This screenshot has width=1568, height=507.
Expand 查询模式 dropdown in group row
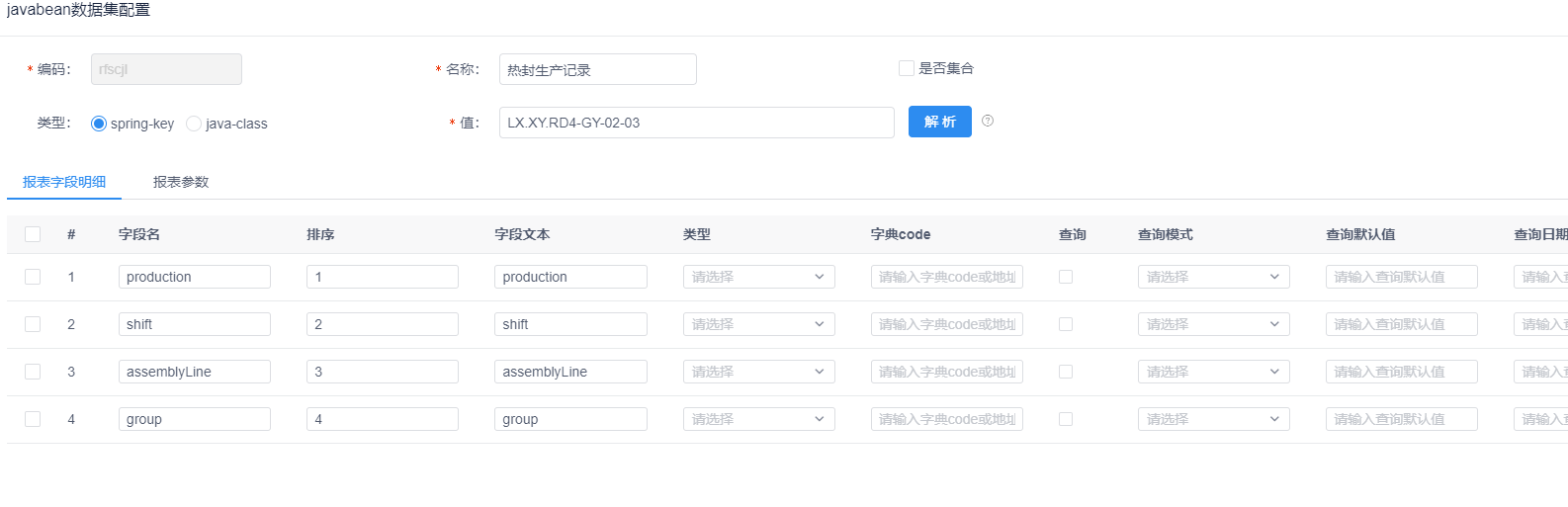click(x=1214, y=419)
